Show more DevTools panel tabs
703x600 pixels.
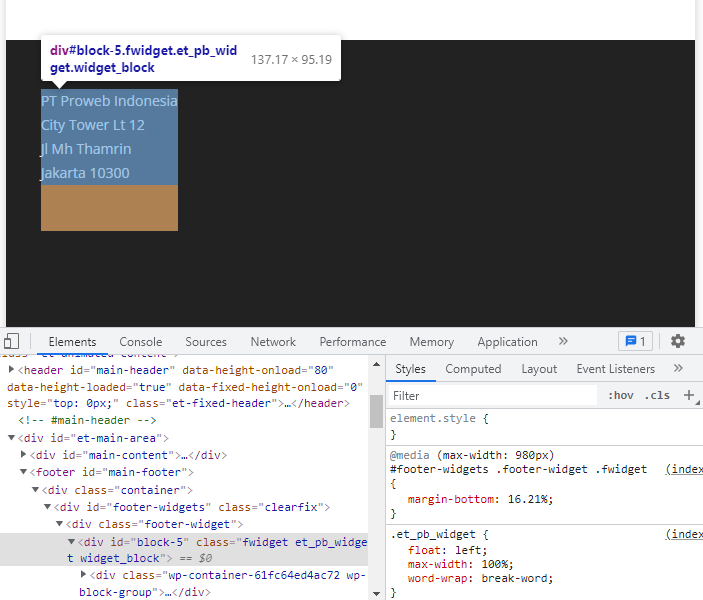coord(563,341)
